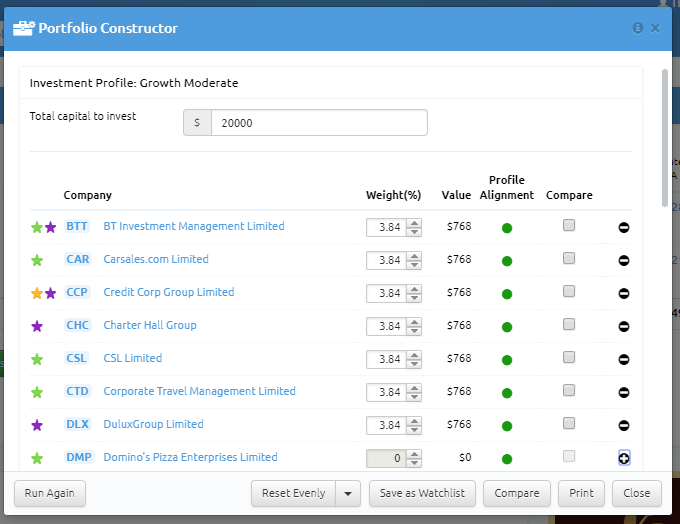680x524 pixels.
Task: Remove DLX row with minus icon
Action: point(624,425)
